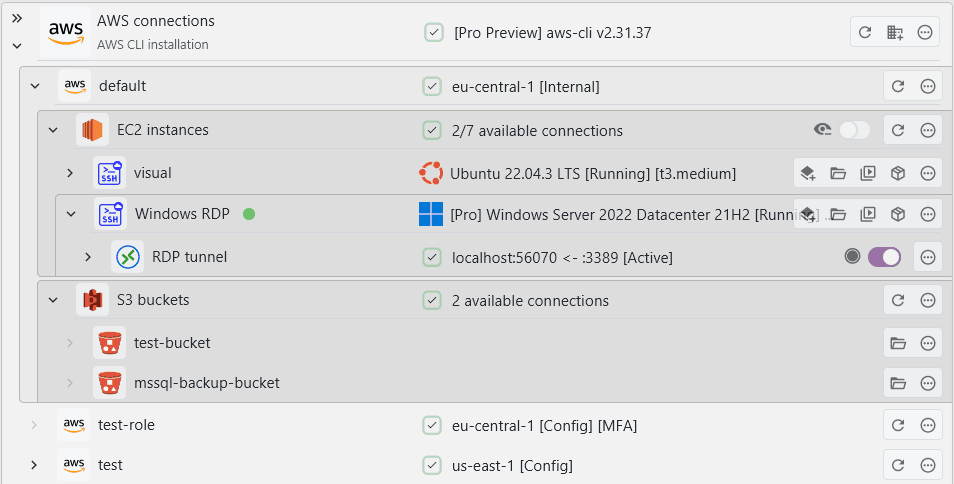Open more options menu for EC2 instances
This screenshot has height=484, width=954.
(x=928, y=130)
